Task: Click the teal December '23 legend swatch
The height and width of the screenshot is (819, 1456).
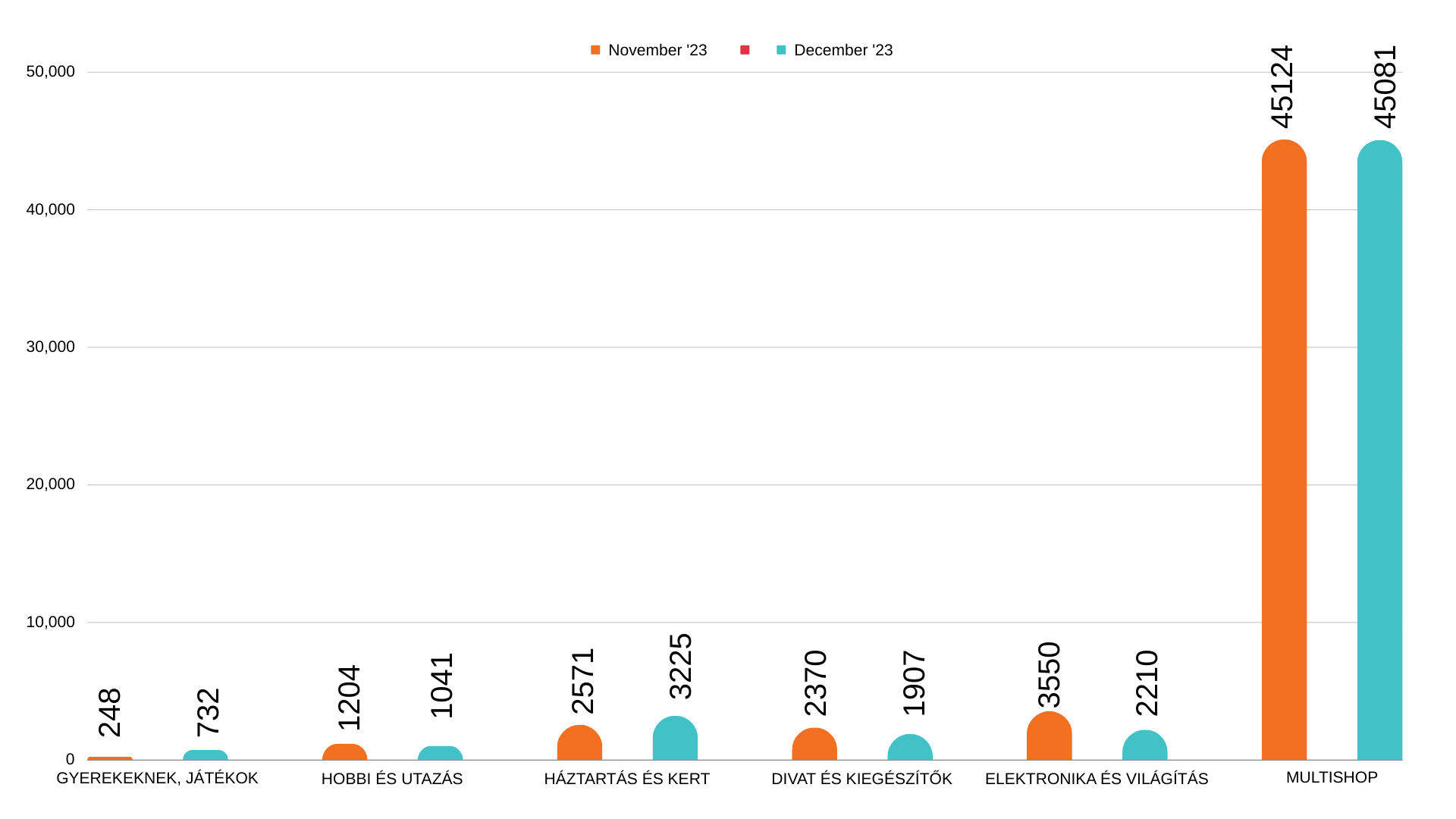Action: tap(781, 50)
